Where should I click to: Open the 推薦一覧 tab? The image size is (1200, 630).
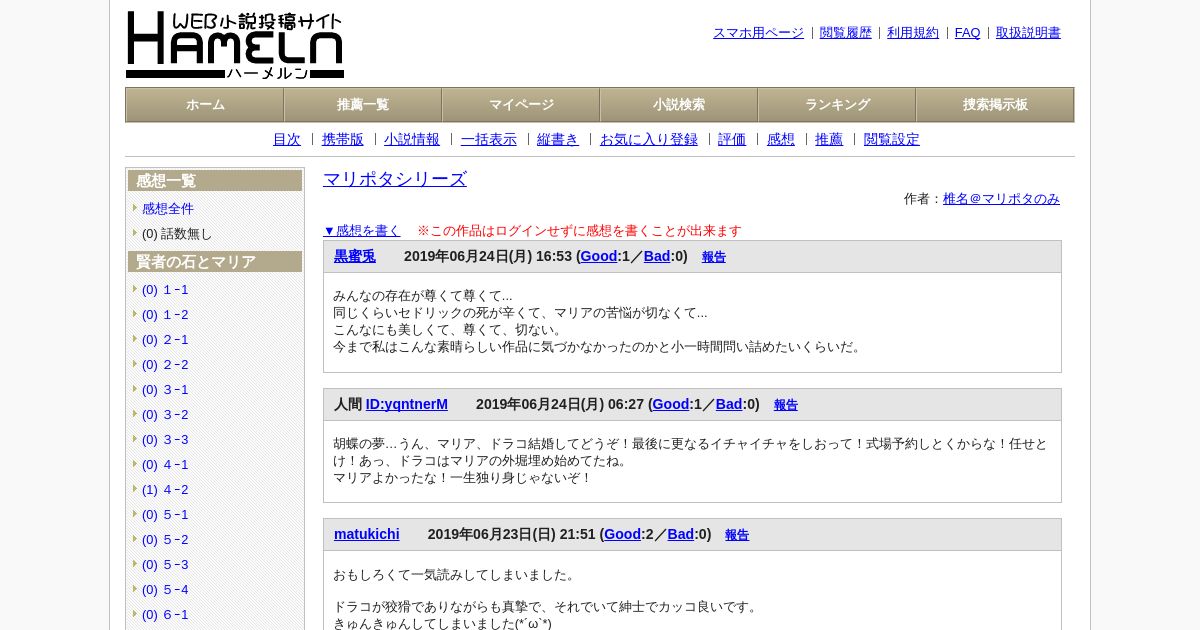point(363,105)
